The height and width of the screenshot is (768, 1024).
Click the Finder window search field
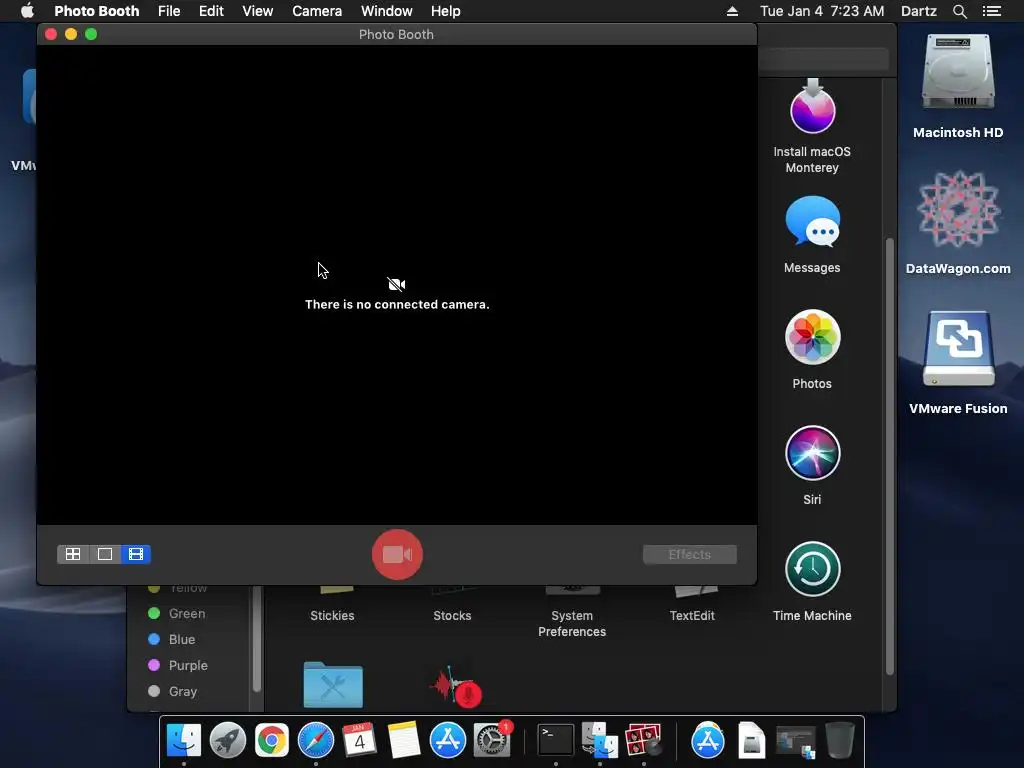pyautogui.click(x=824, y=59)
